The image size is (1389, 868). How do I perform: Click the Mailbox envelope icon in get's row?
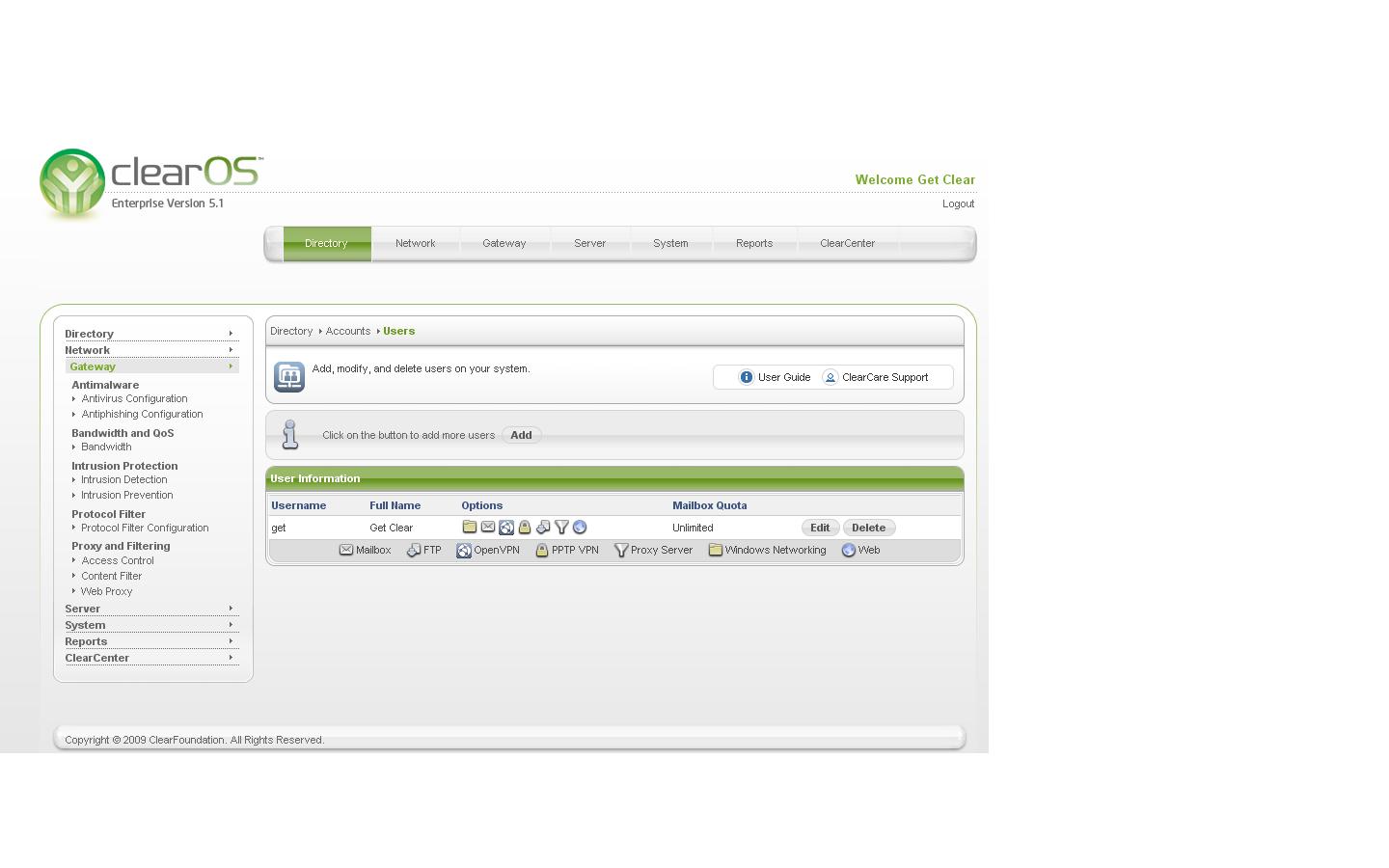pyautogui.click(x=488, y=527)
